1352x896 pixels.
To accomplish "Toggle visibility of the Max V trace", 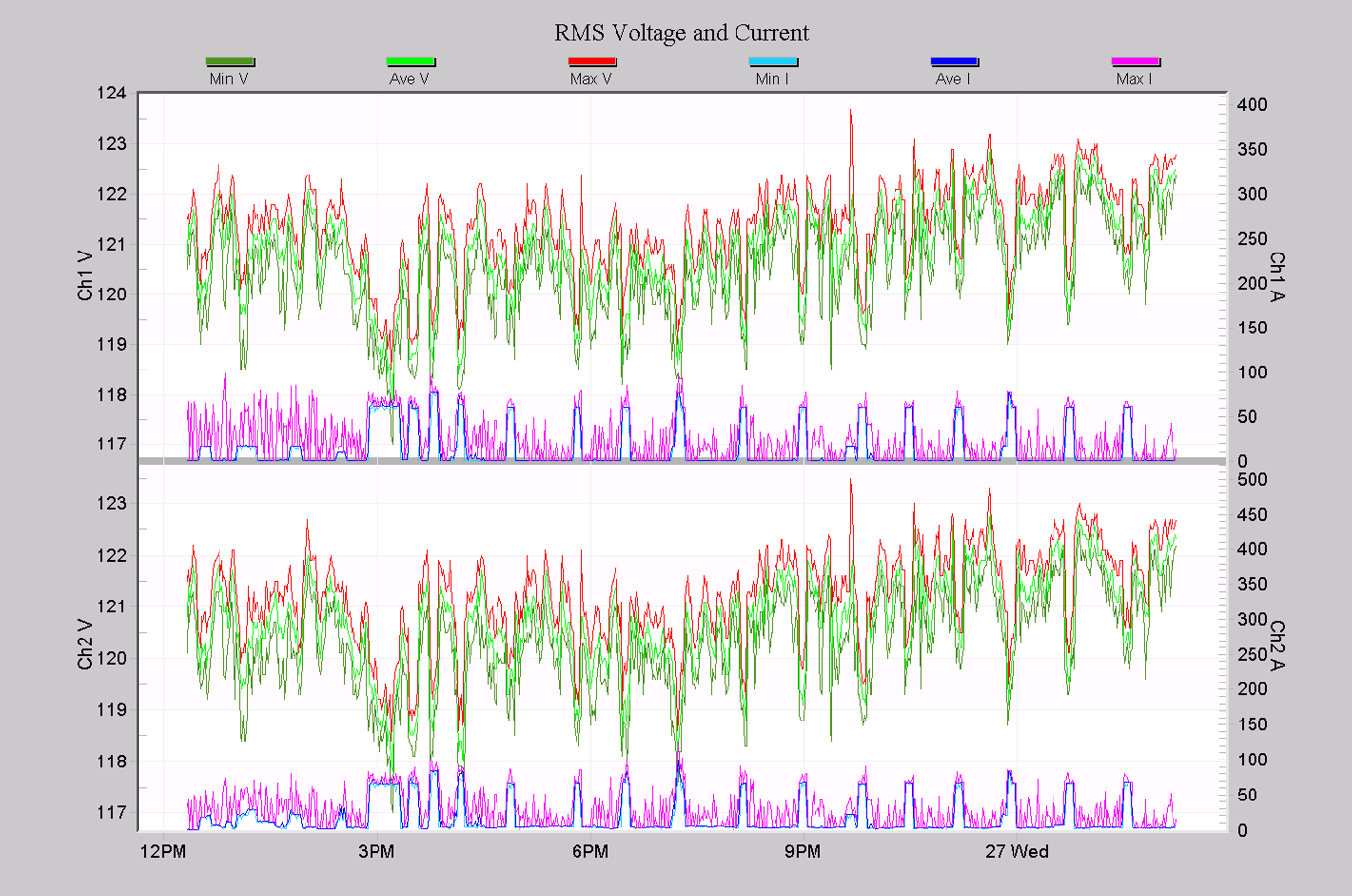I will click(591, 61).
